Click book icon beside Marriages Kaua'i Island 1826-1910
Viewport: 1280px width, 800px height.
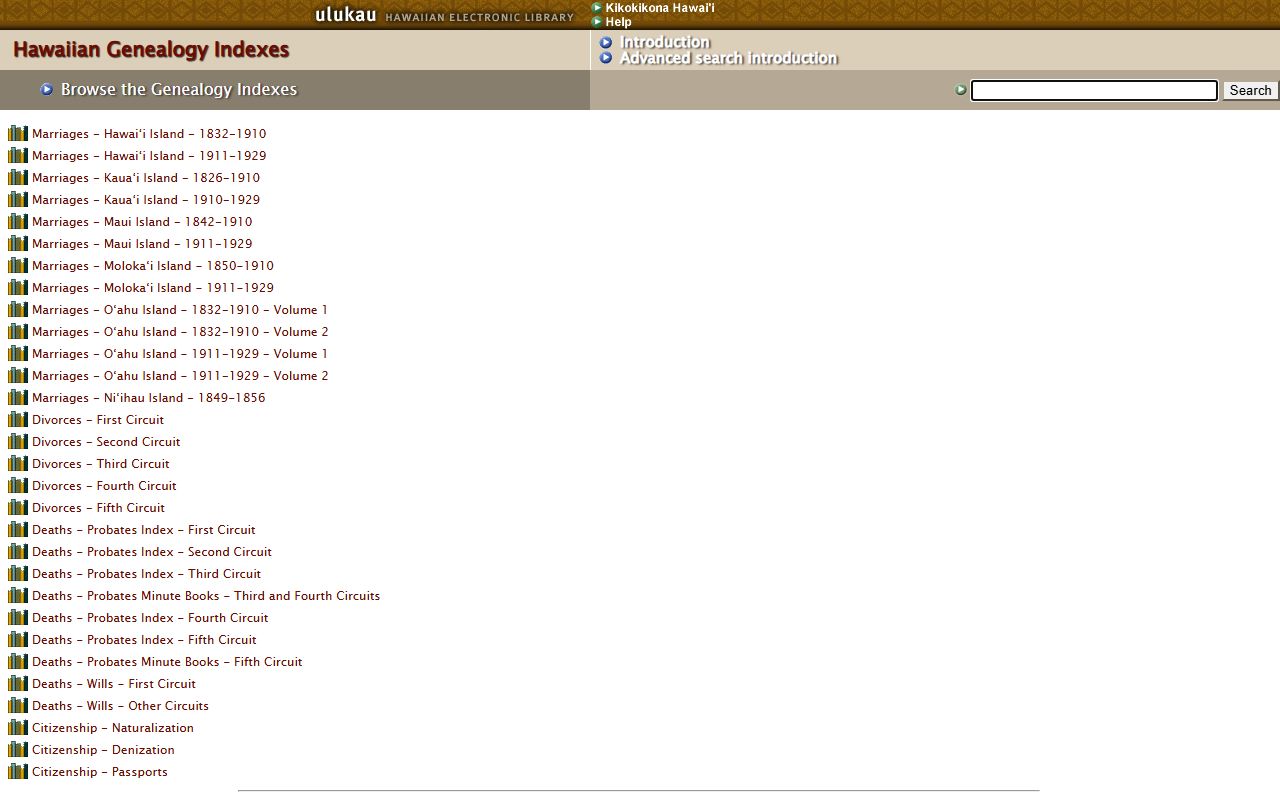click(x=18, y=177)
